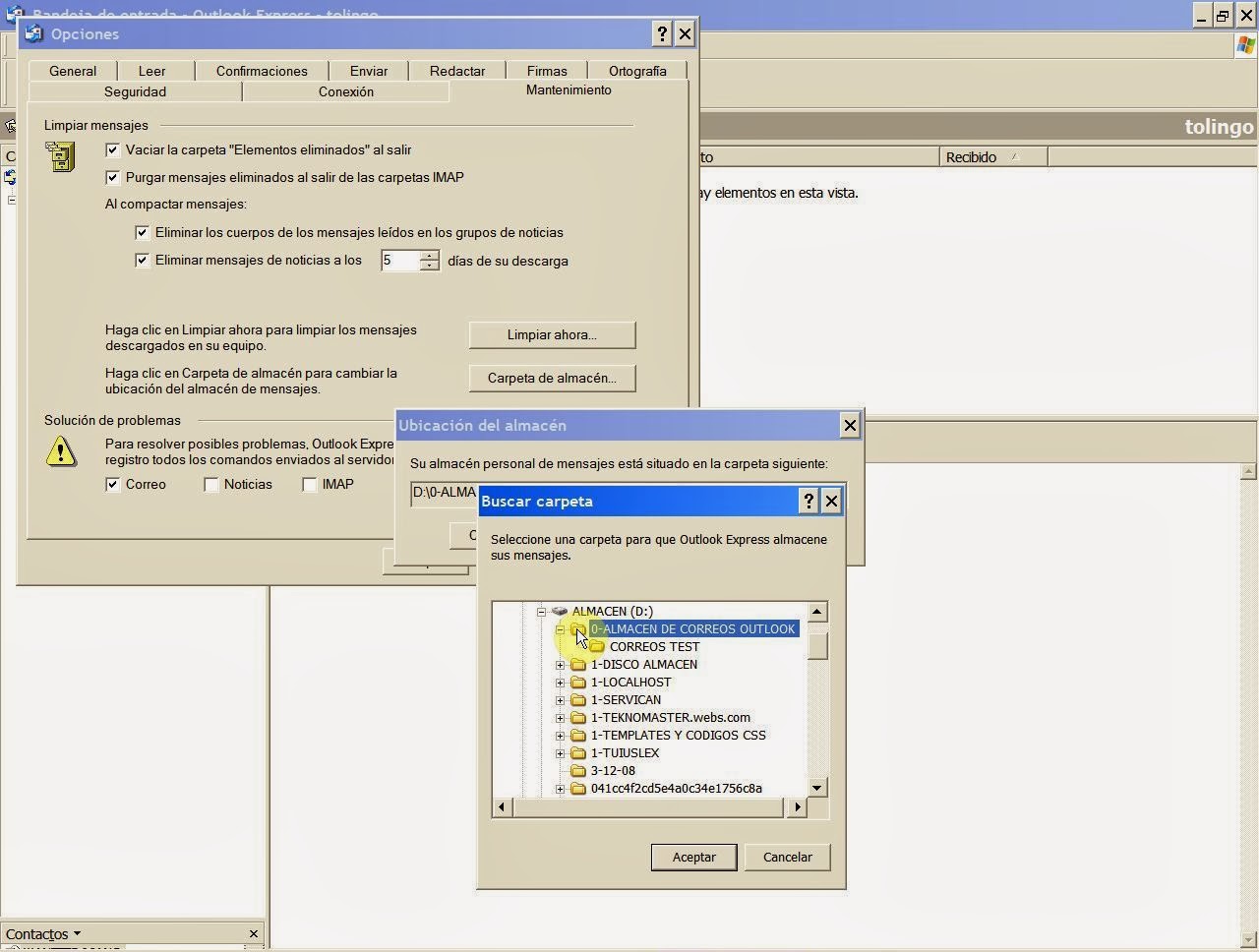Select the '0-ALMACEN DE CORREOS OUTLOOK' folder label
1259x952 pixels.
[693, 628]
